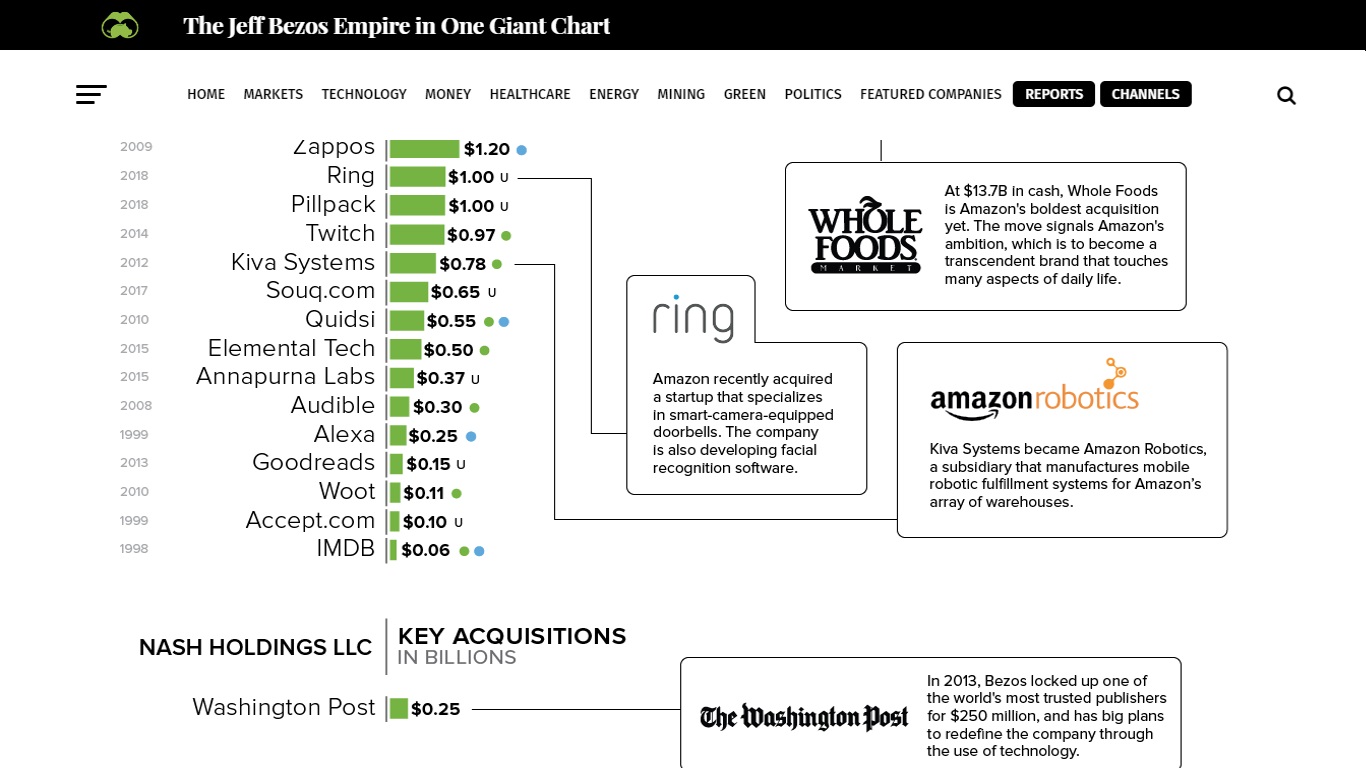Screen dimensions: 1366x768
Task: Click the Washington Post green bar
Action: tap(399, 709)
